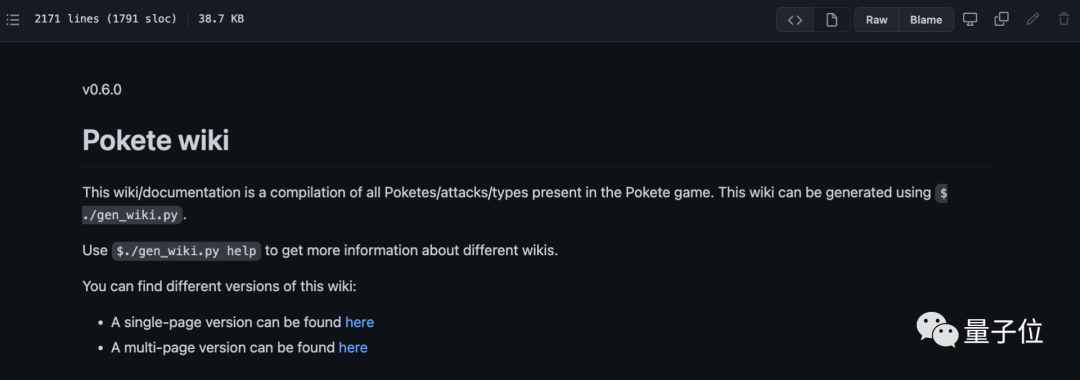1080x380 pixels.
Task: Open the Raw file view
Action: tap(876, 20)
